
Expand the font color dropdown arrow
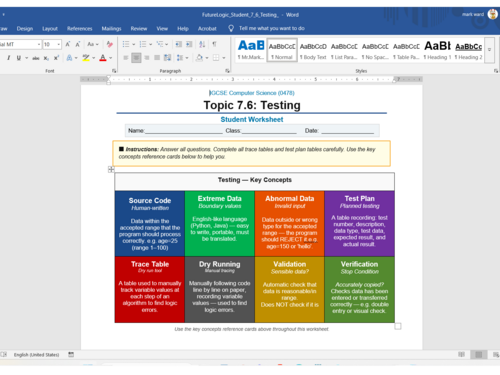(110, 58)
